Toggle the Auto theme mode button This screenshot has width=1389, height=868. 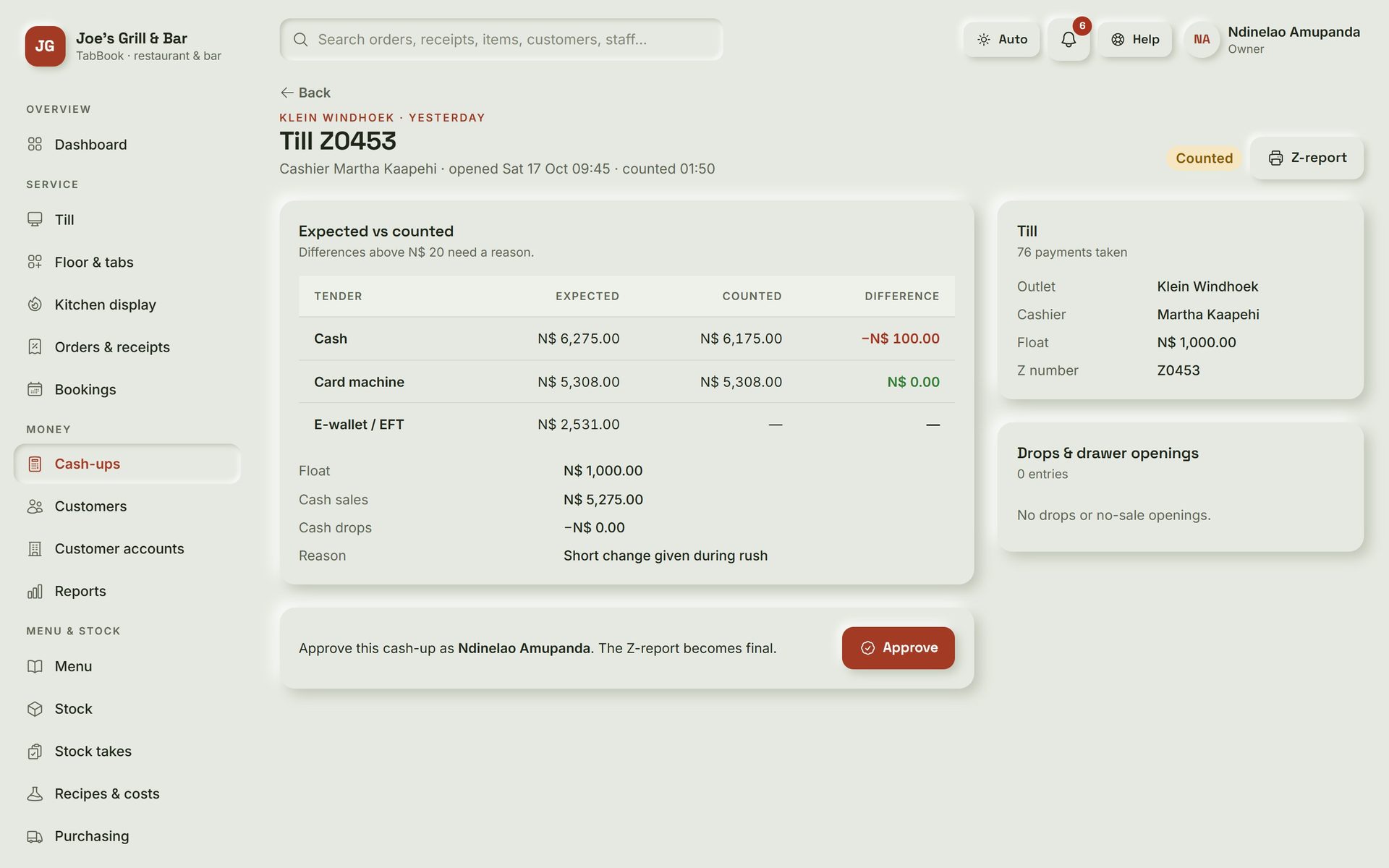1001,39
